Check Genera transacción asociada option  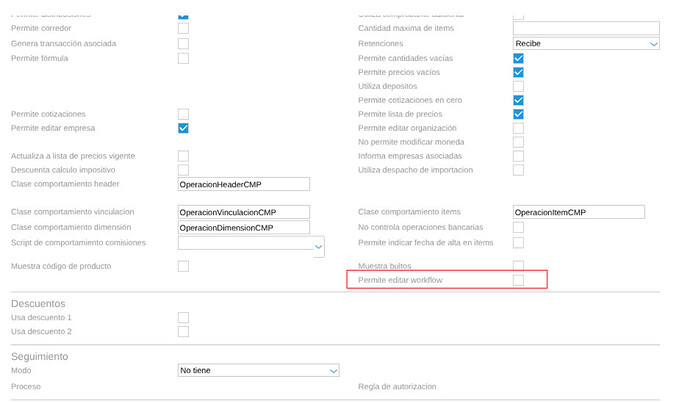[183, 44]
